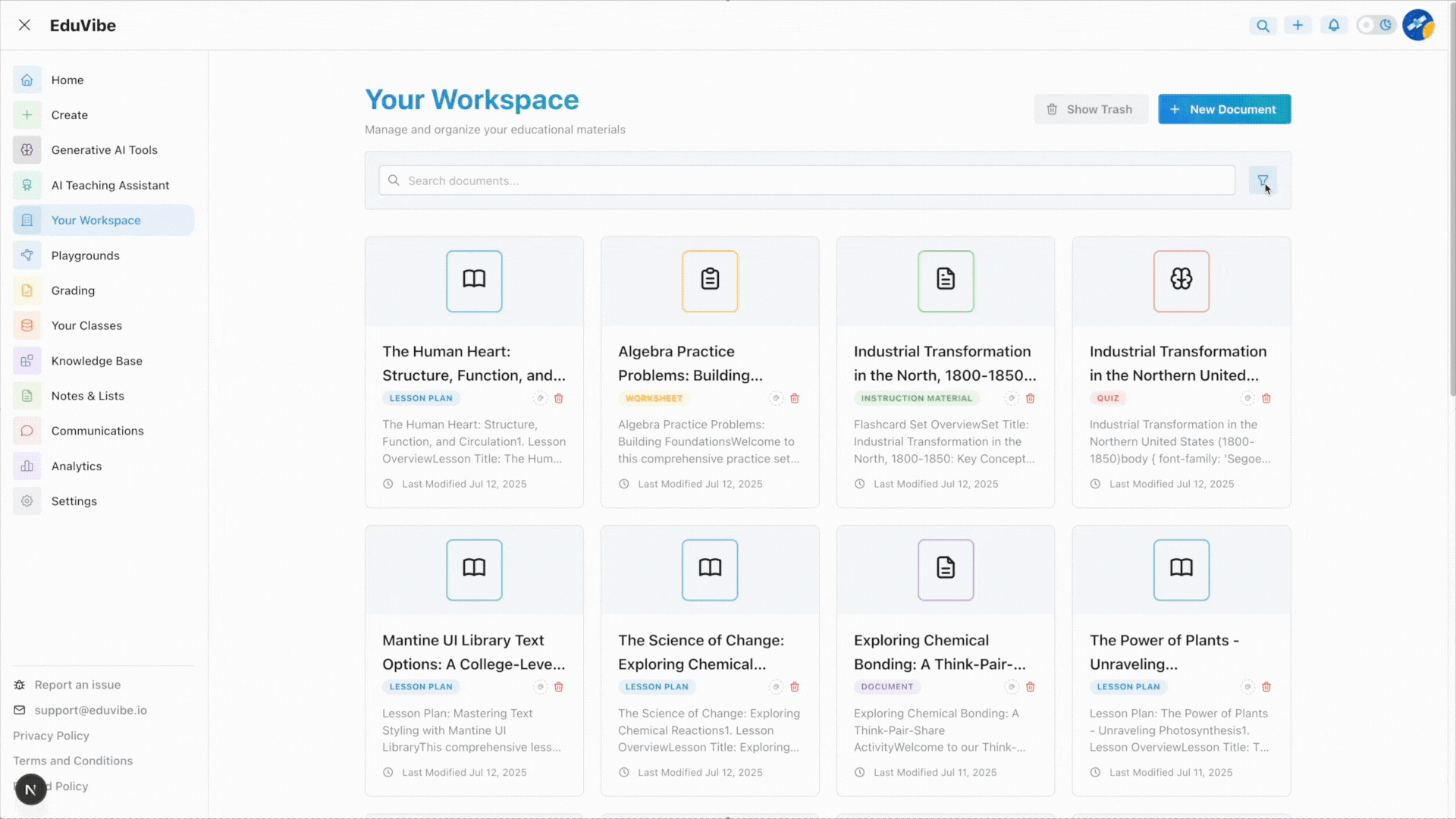This screenshot has width=1456, height=819.
Task: Go to Playgrounds in sidebar
Action: [x=85, y=256]
